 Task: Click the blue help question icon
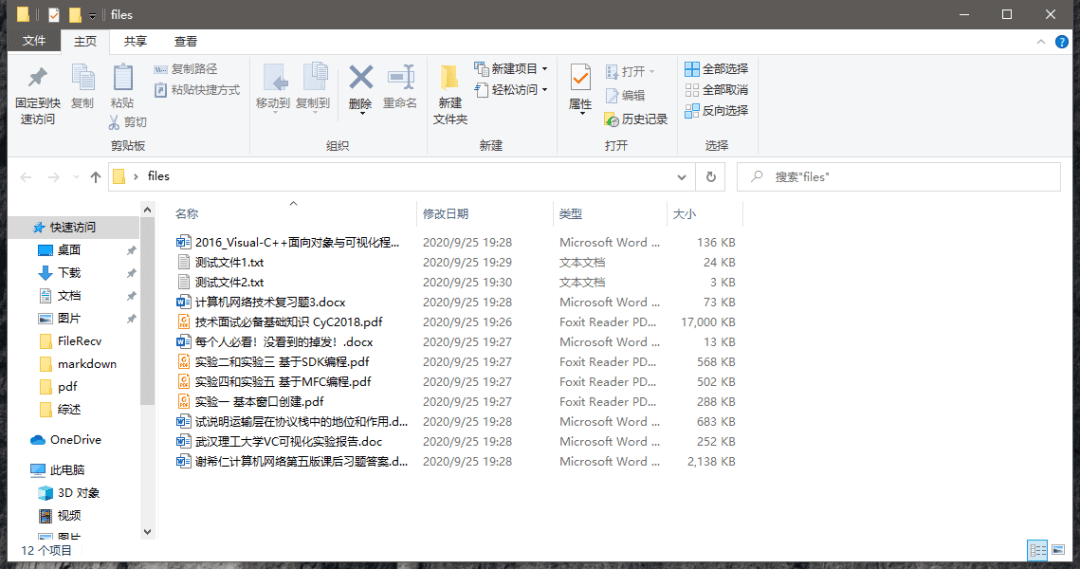click(1062, 42)
